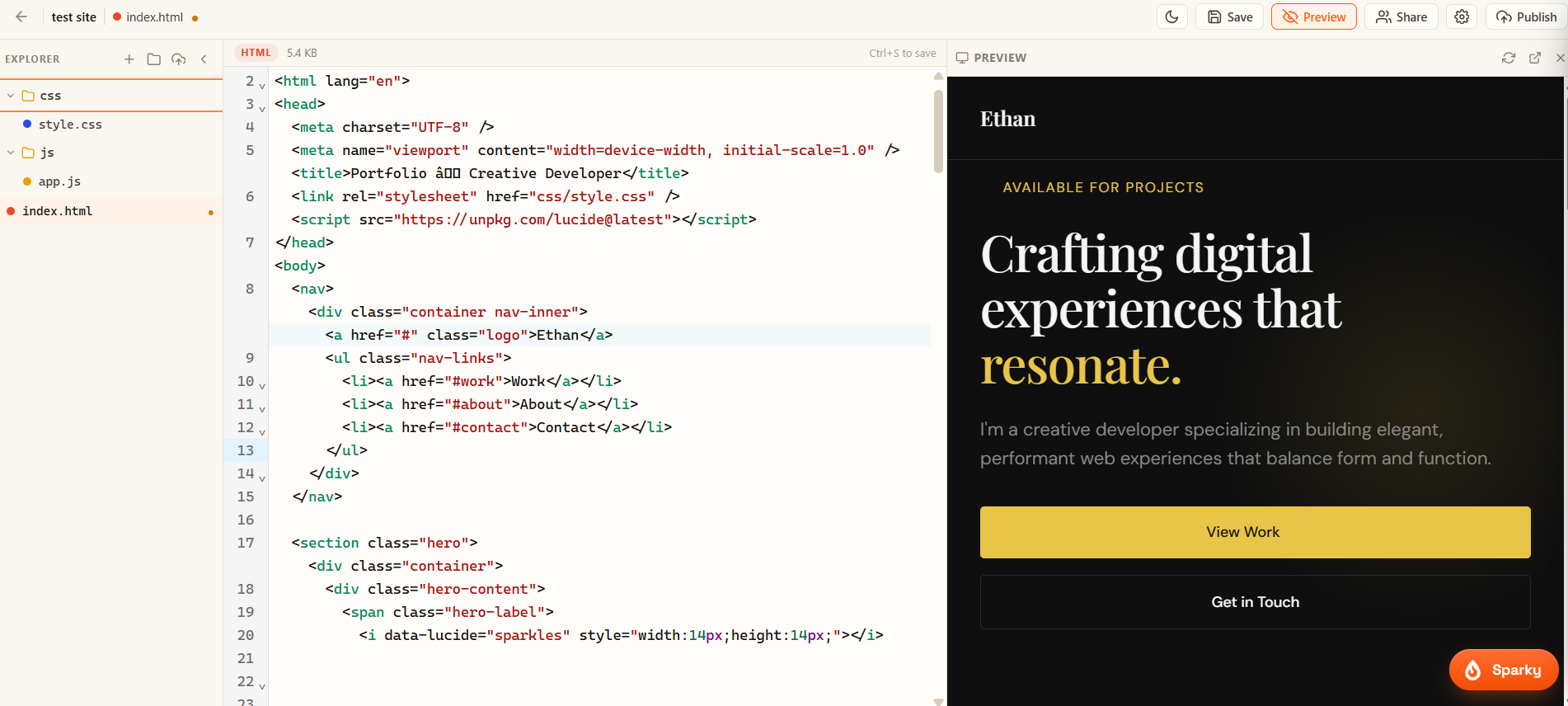Collapse the js folder
This screenshot has height=706, width=1568.
click(11, 153)
